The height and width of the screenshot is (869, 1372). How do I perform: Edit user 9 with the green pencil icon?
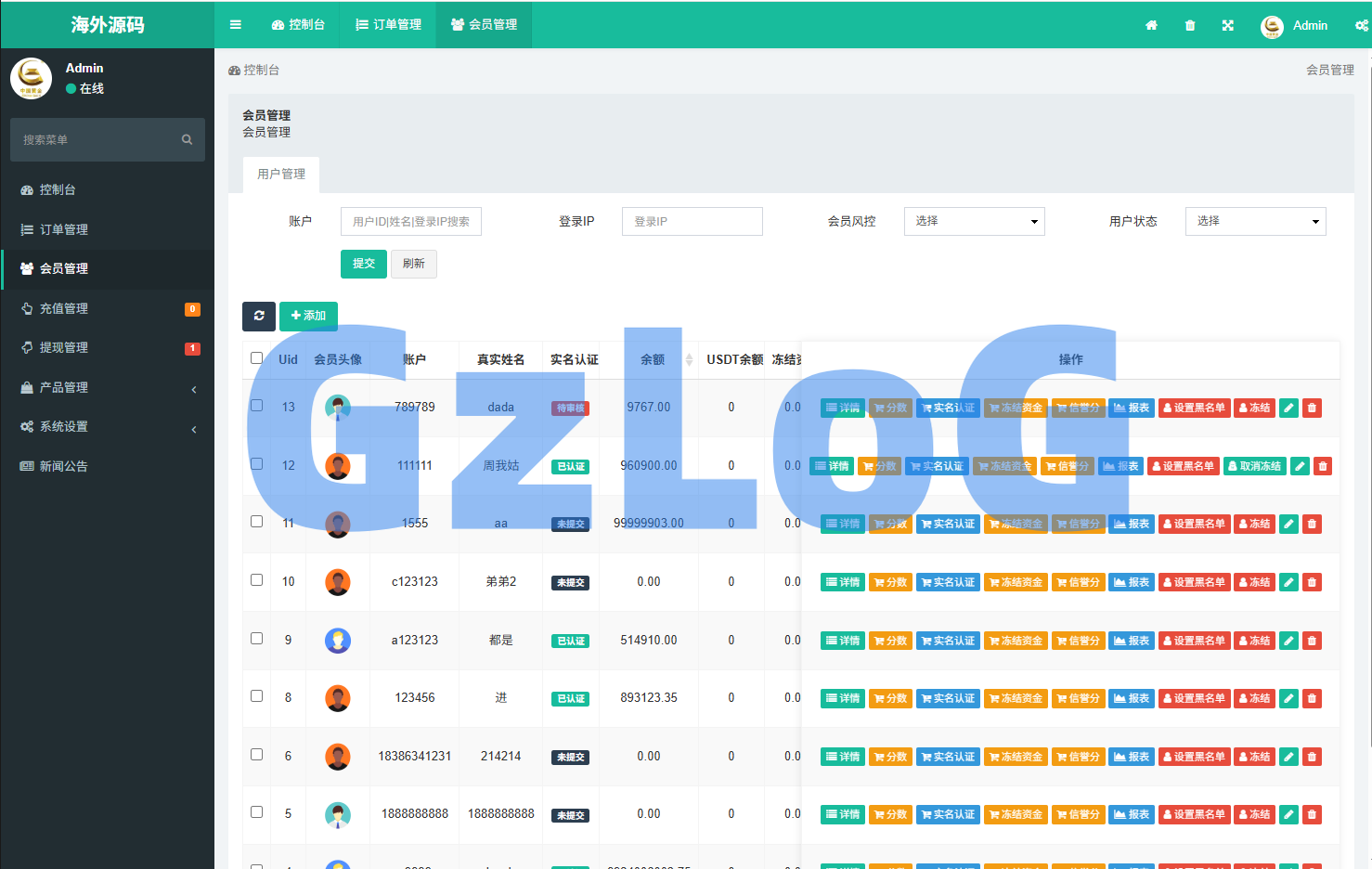click(x=1288, y=641)
